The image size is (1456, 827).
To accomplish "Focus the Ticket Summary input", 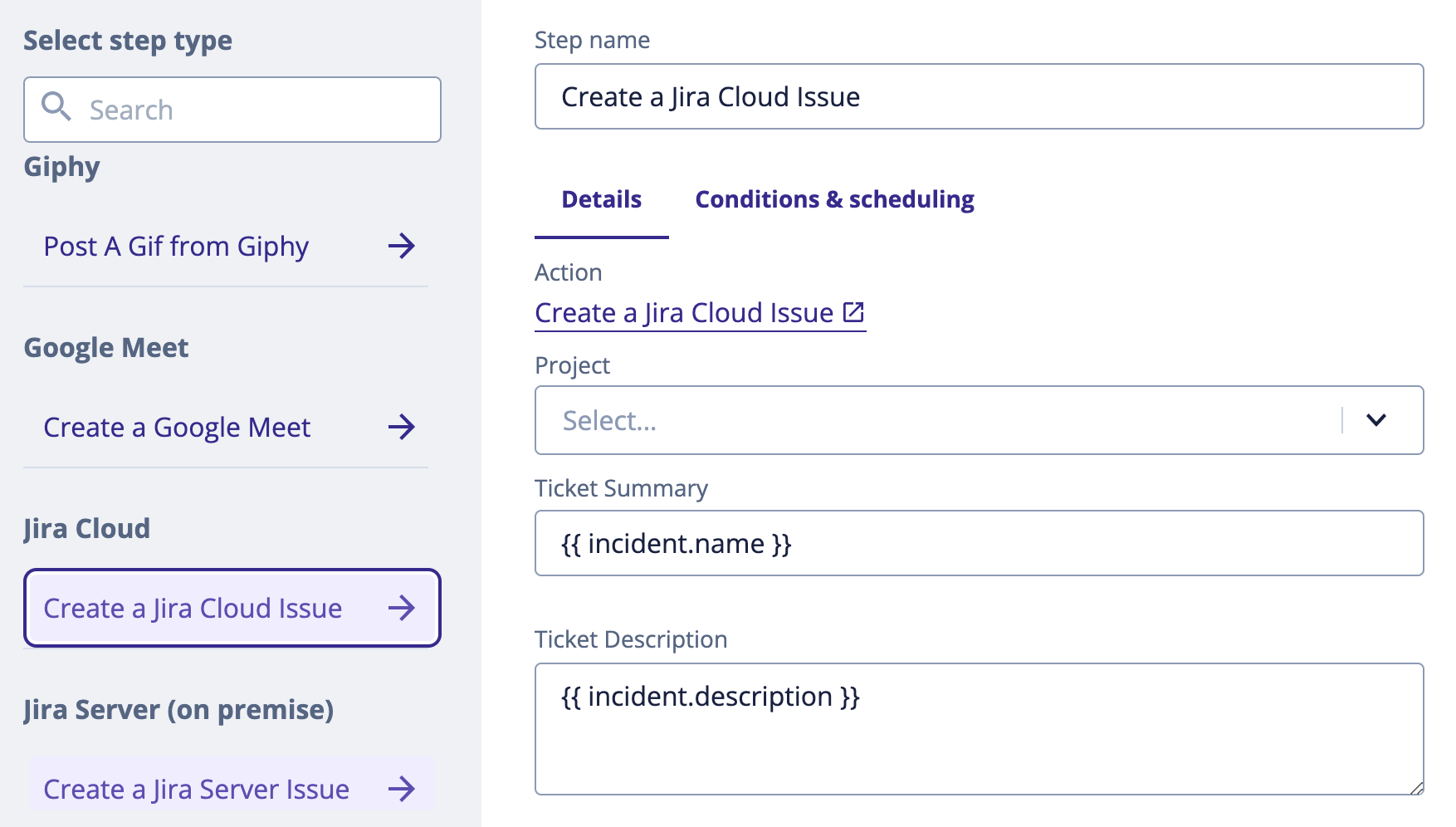I will (x=979, y=543).
